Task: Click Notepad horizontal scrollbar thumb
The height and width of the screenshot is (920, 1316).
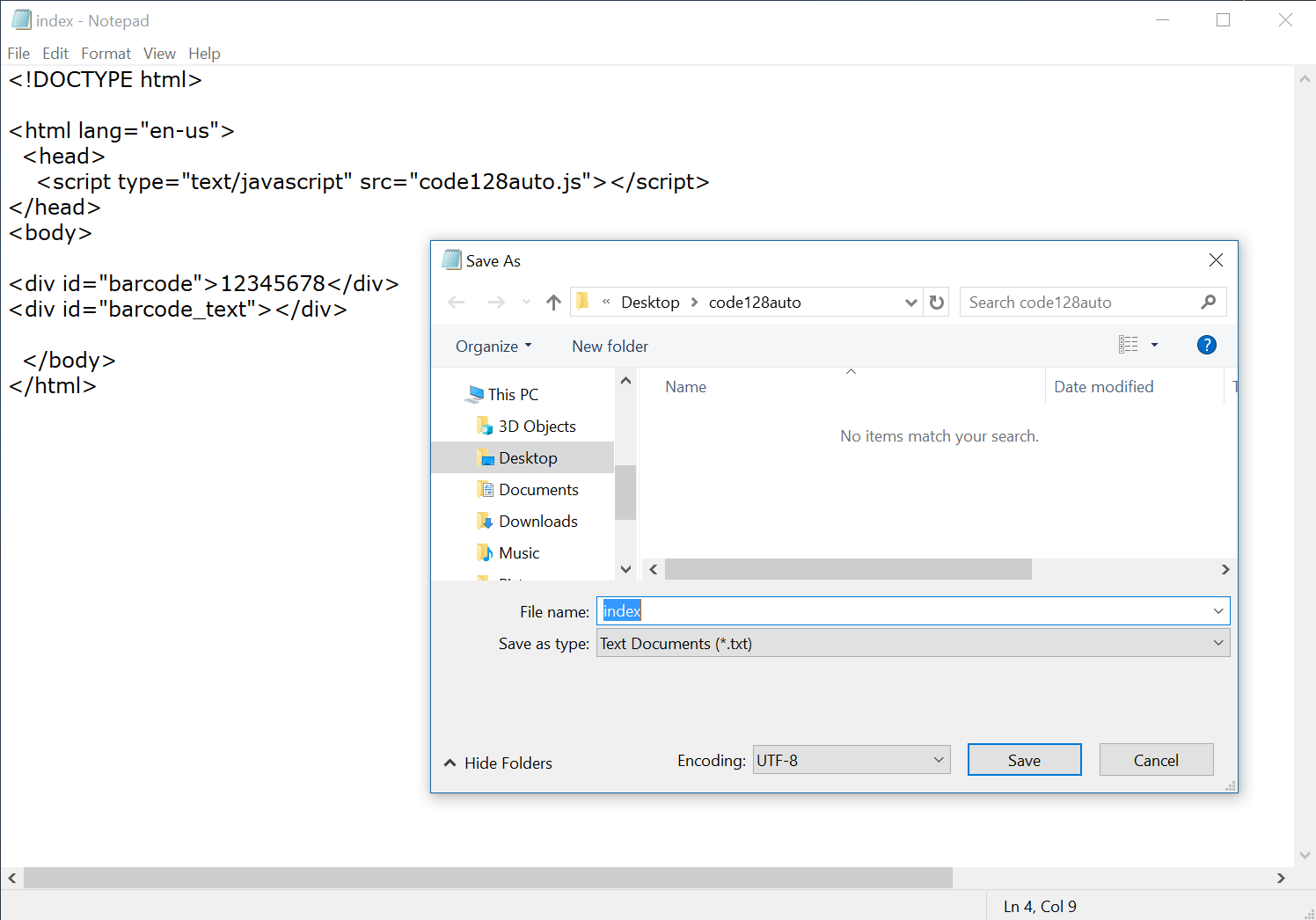Action: [488, 878]
